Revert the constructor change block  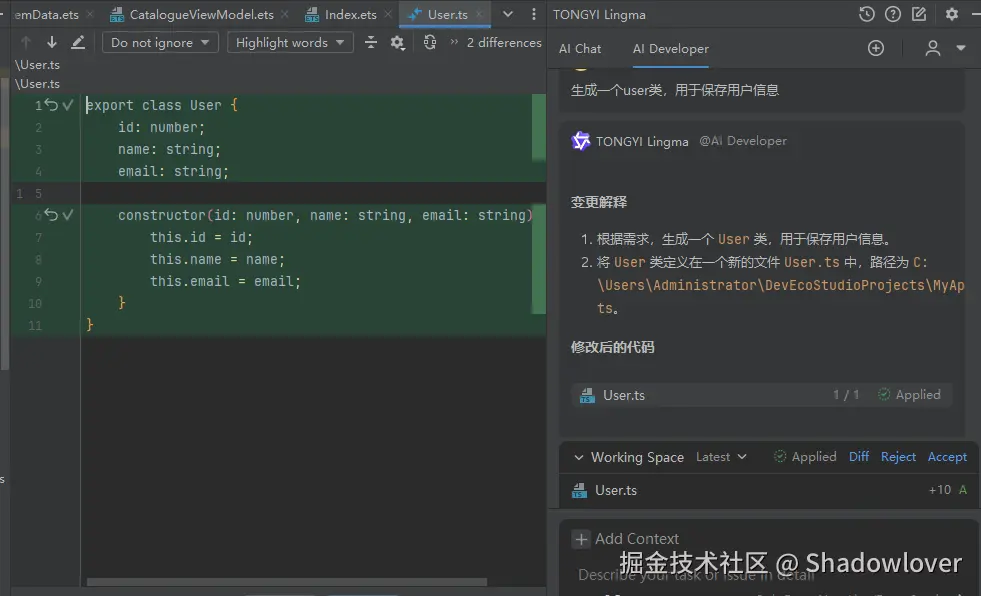[52, 215]
